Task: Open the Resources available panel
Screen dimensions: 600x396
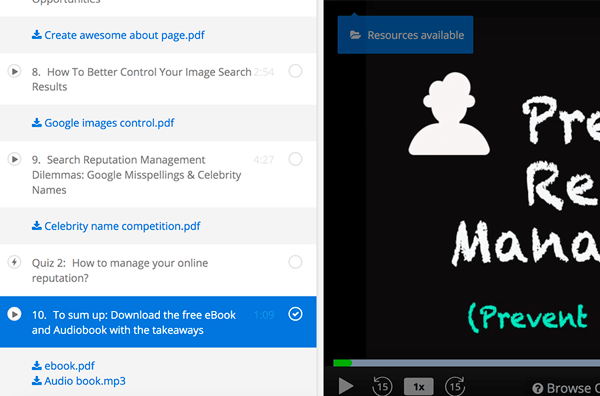Action: point(406,35)
